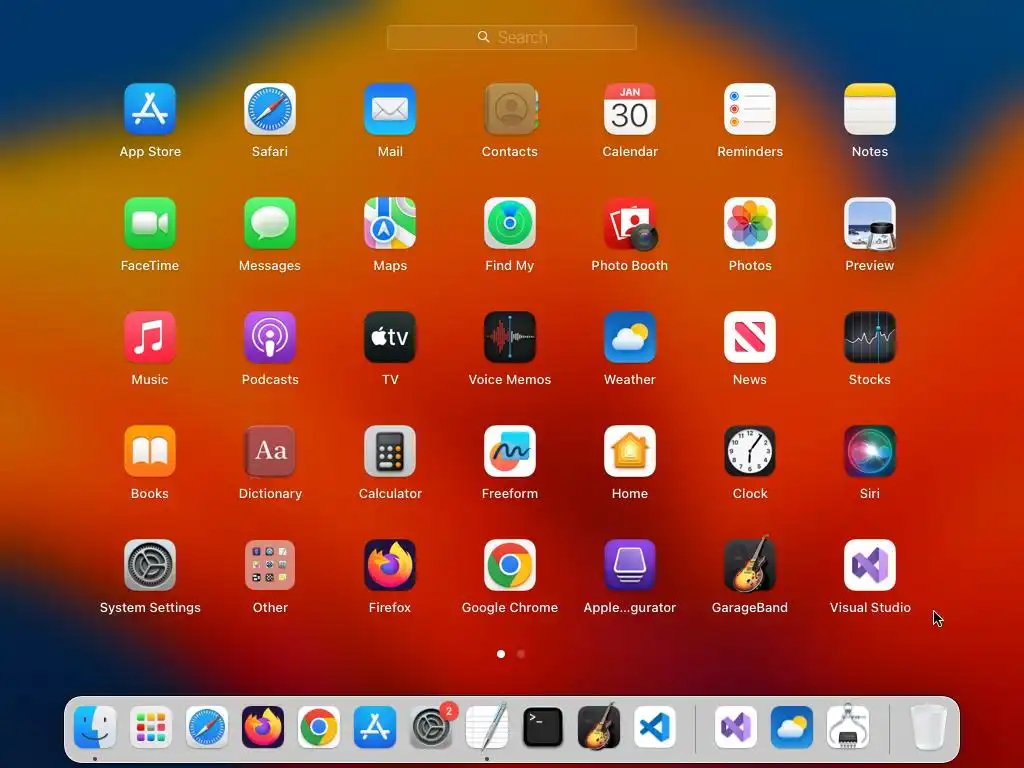Open the Photos app

(x=750, y=223)
